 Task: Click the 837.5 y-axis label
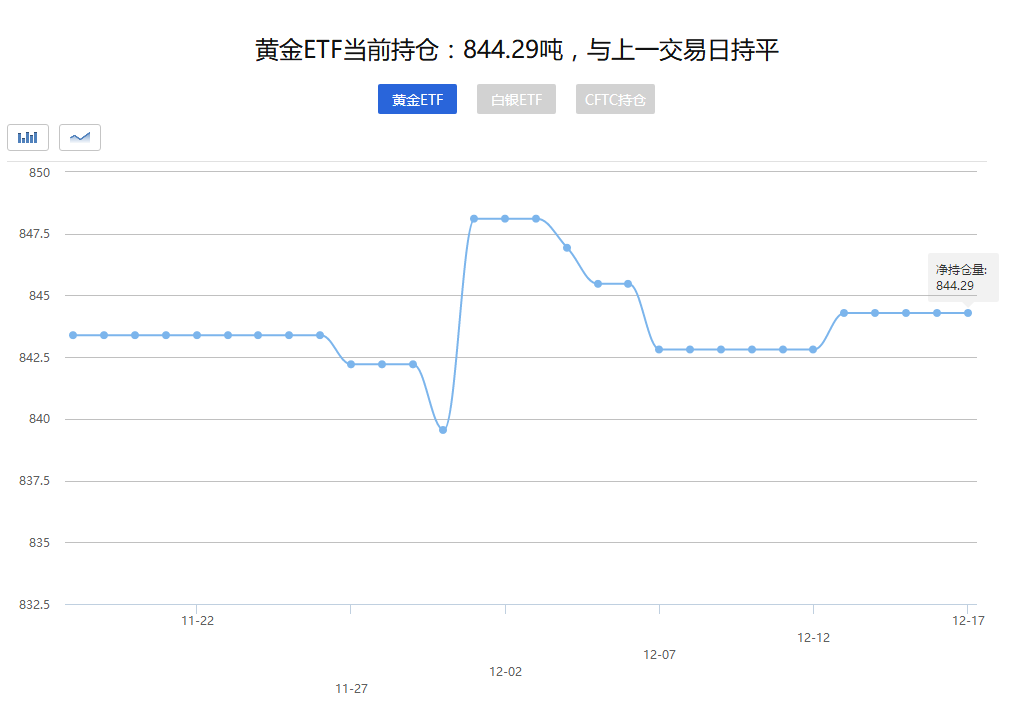coord(34,481)
